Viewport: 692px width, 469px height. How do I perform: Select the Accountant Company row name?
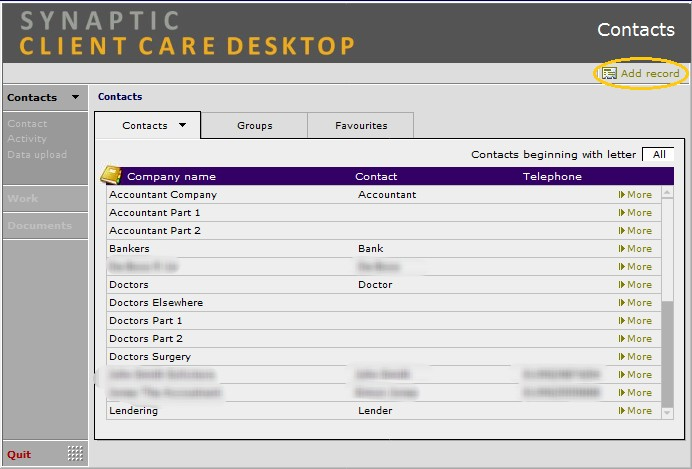(163, 195)
